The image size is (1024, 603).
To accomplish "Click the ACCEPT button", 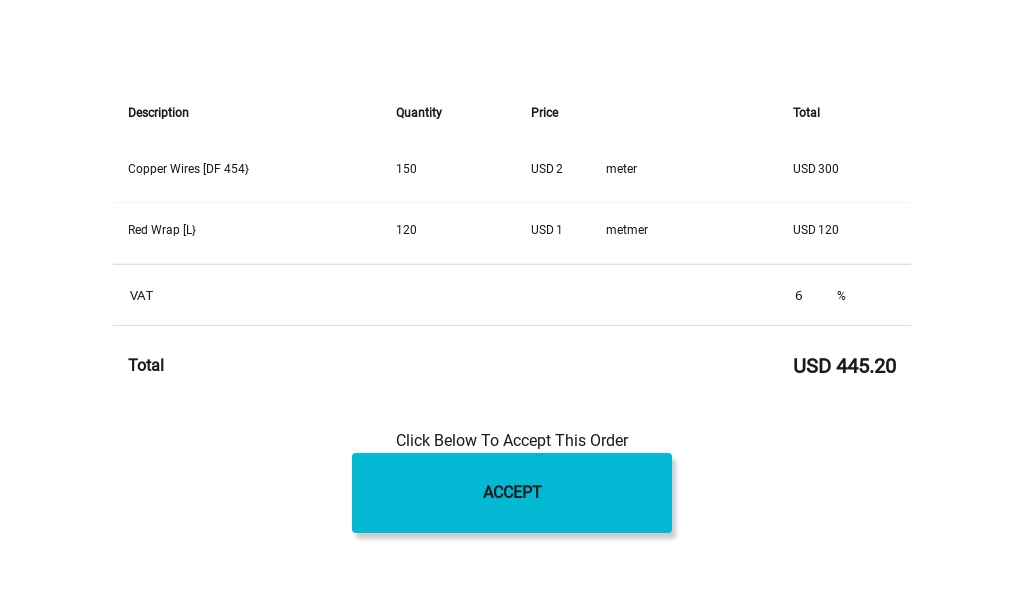I will point(512,493).
